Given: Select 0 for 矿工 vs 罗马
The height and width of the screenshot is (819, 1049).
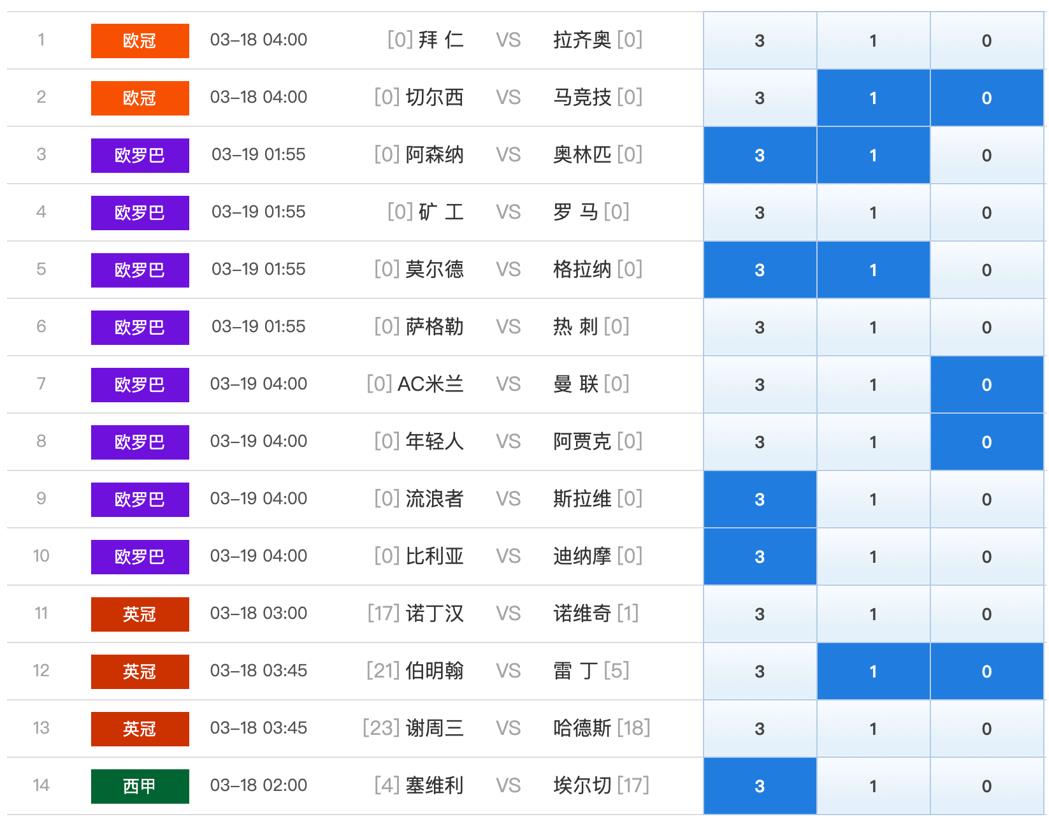Looking at the screenshot, I should pos(987,213).
